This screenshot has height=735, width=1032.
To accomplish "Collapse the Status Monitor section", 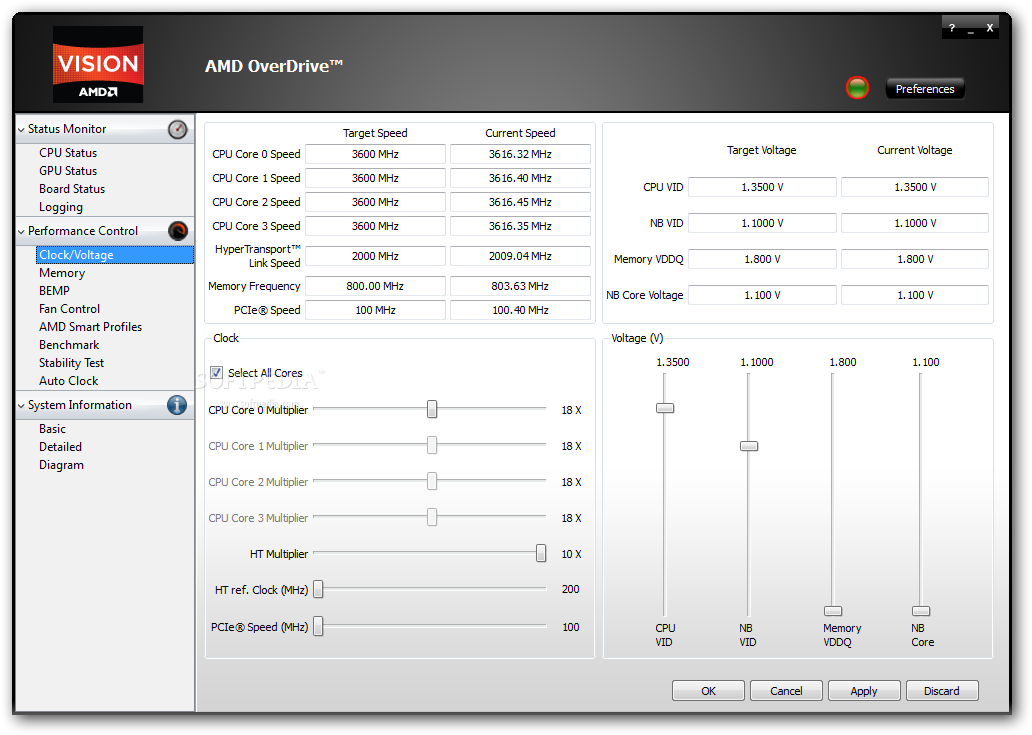I will (x=22, y=130).
